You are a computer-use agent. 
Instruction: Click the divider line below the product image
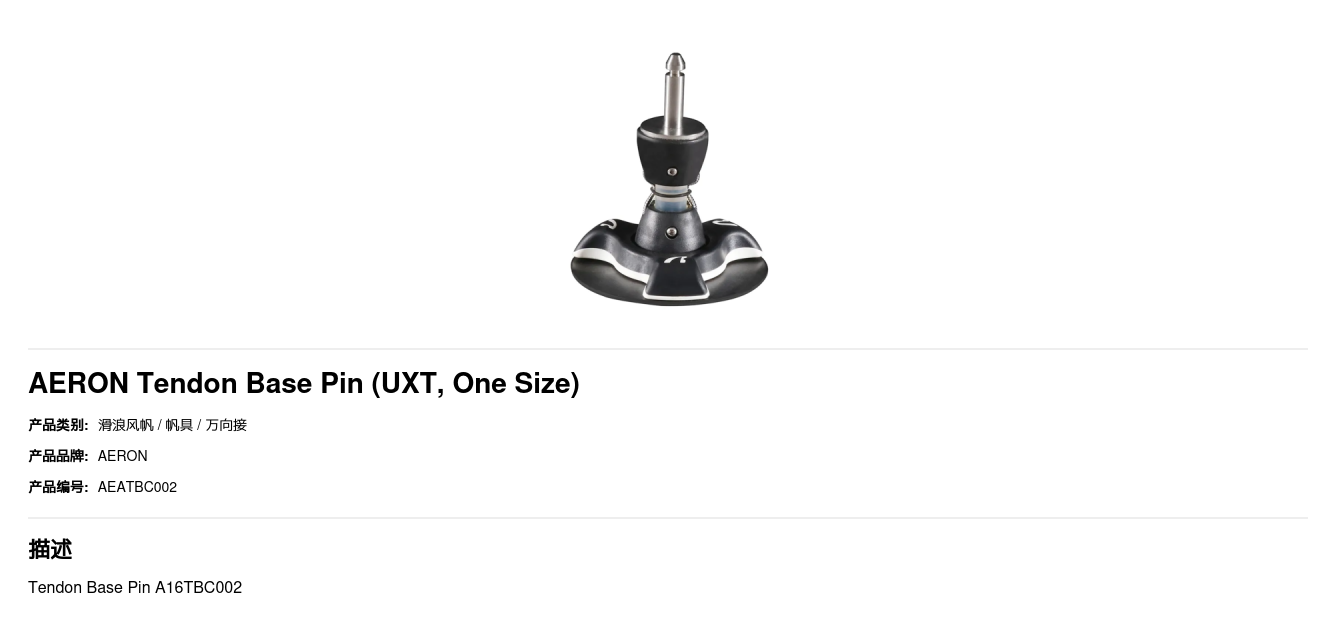[x=668, y=349]
